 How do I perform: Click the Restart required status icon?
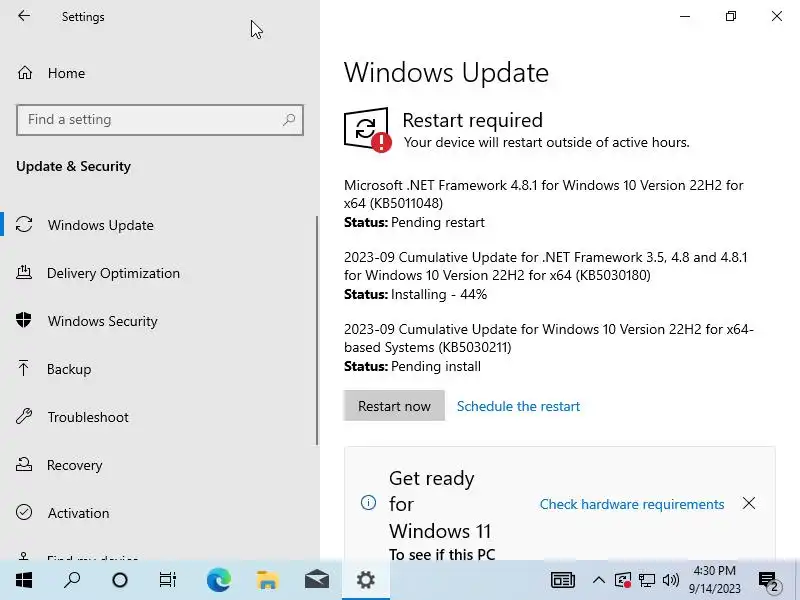[x=367, y=130]
